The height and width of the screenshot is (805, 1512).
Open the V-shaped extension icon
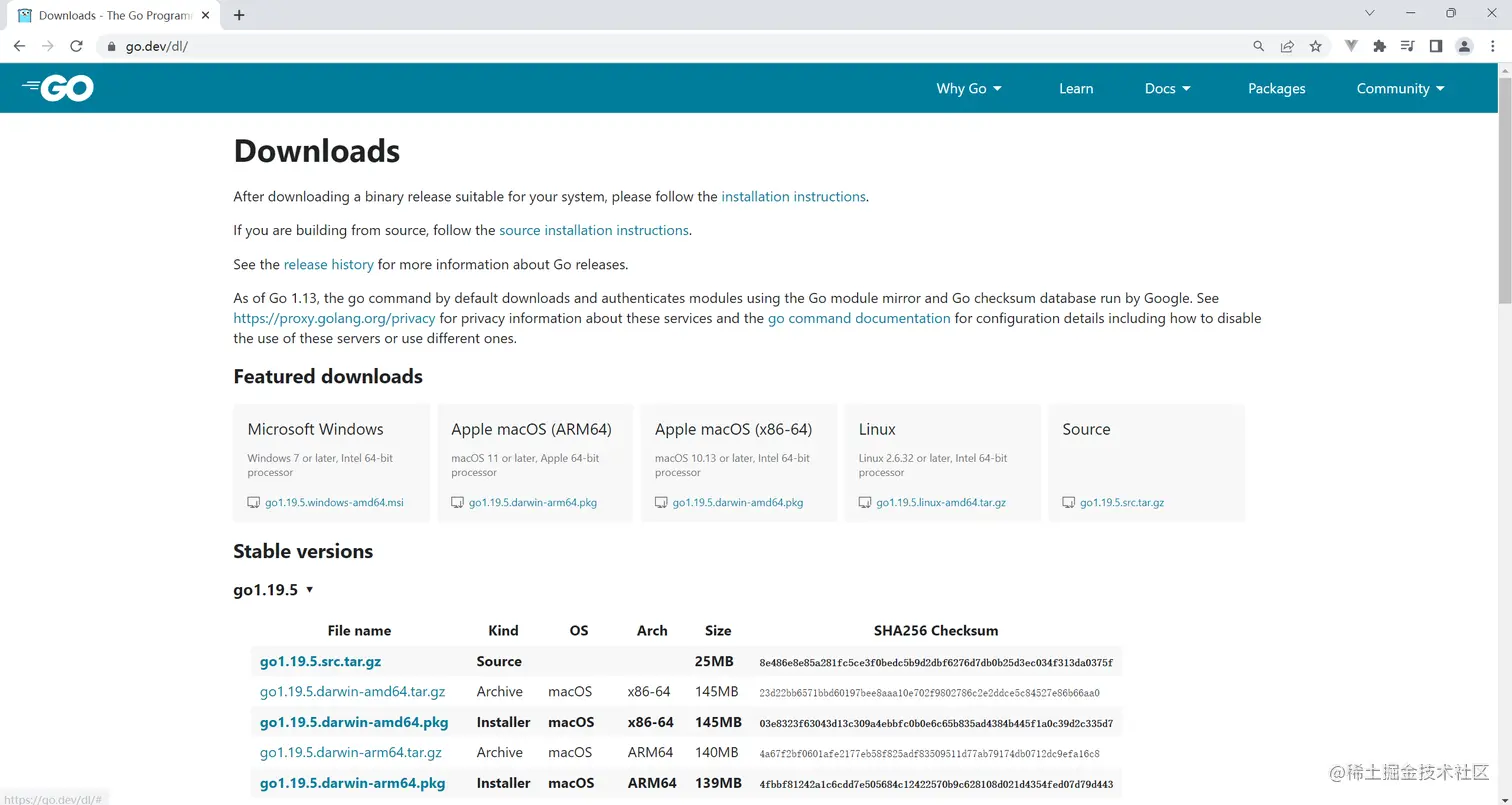1351,46
